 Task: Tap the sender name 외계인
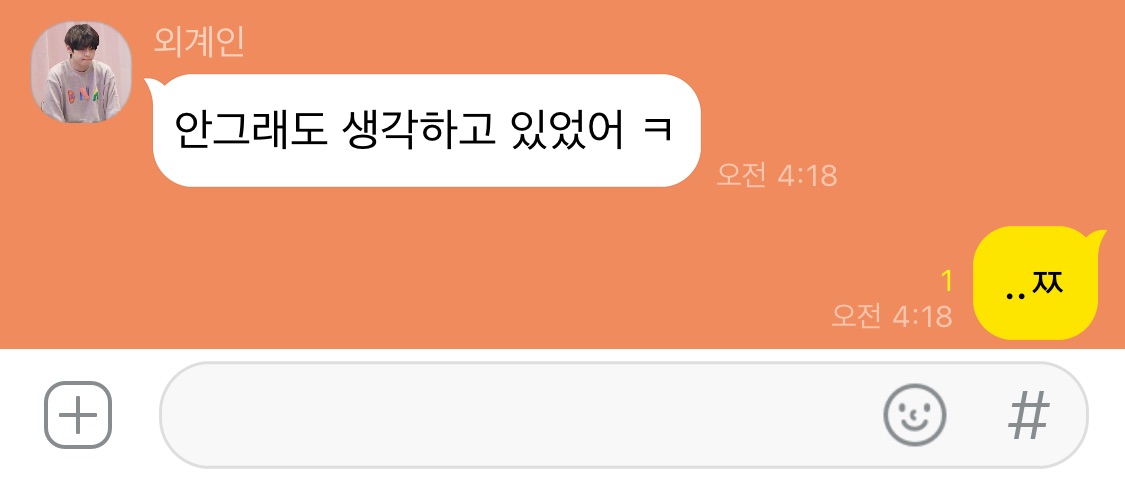tap(199, 42)
